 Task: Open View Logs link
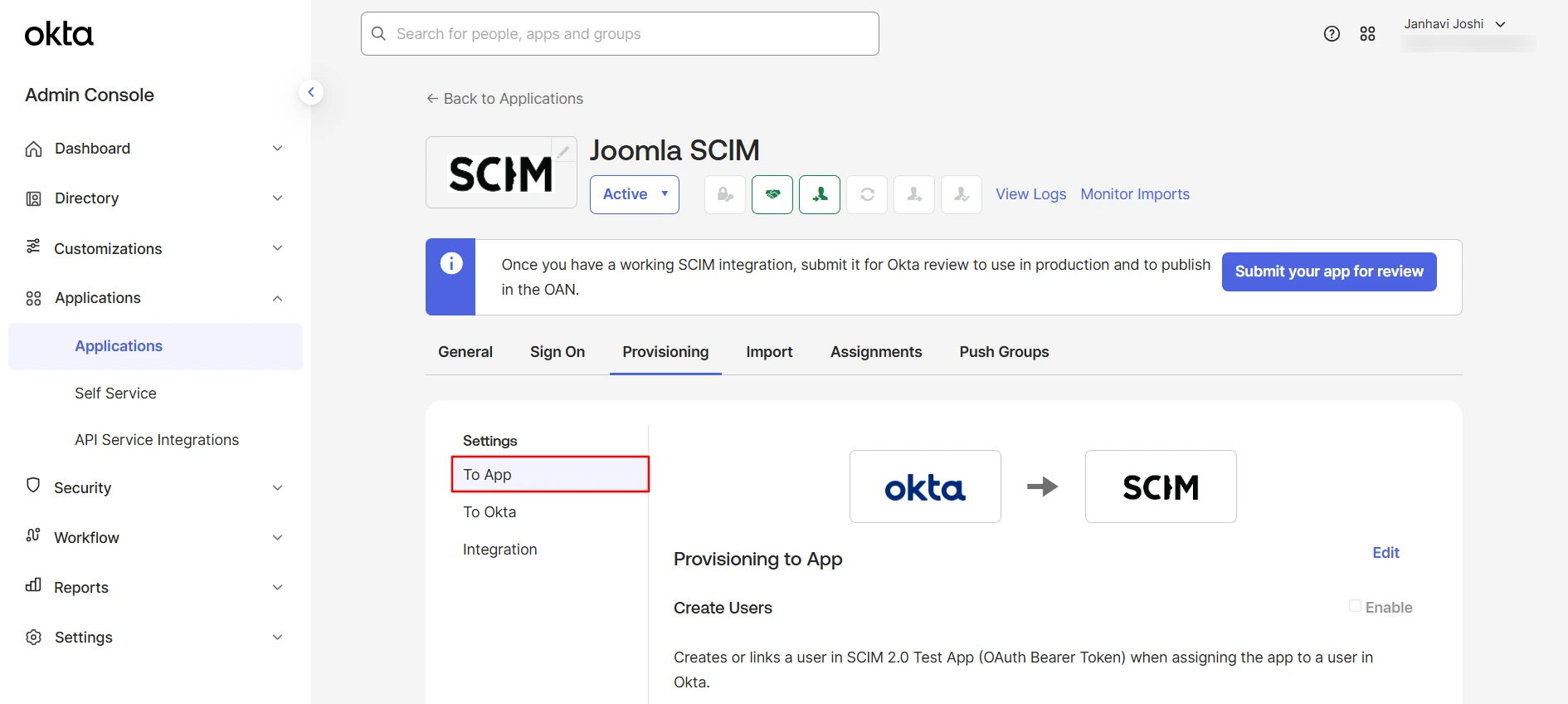click(1031, 194)
